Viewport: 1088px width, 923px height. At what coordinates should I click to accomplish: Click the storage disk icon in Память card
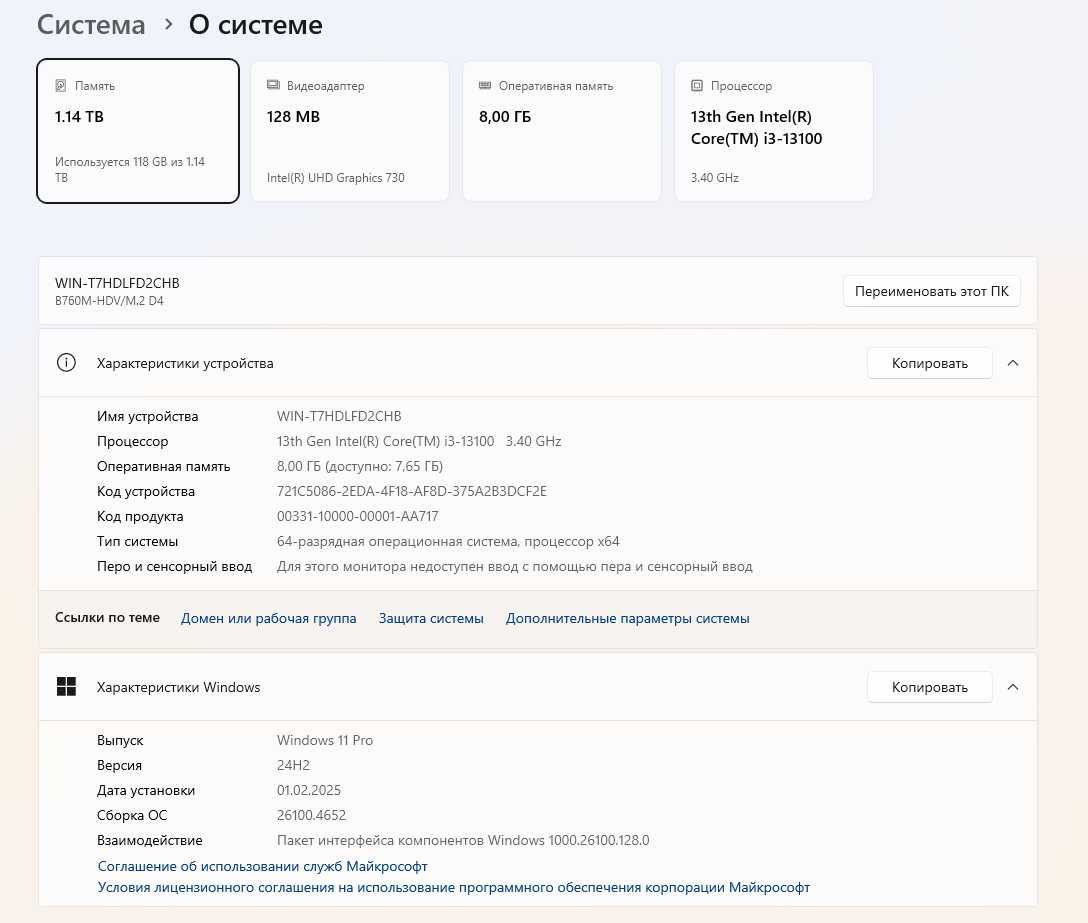[x=61, y=85]
